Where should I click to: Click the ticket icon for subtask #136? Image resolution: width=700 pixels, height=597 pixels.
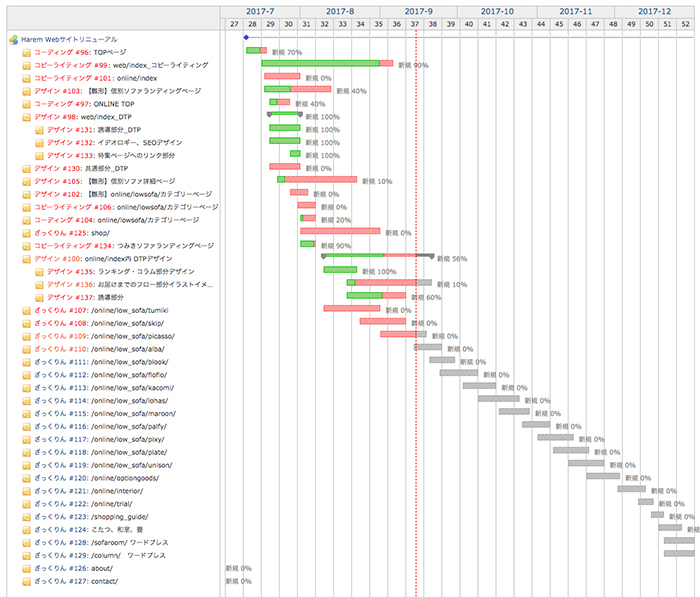(39, 285)
